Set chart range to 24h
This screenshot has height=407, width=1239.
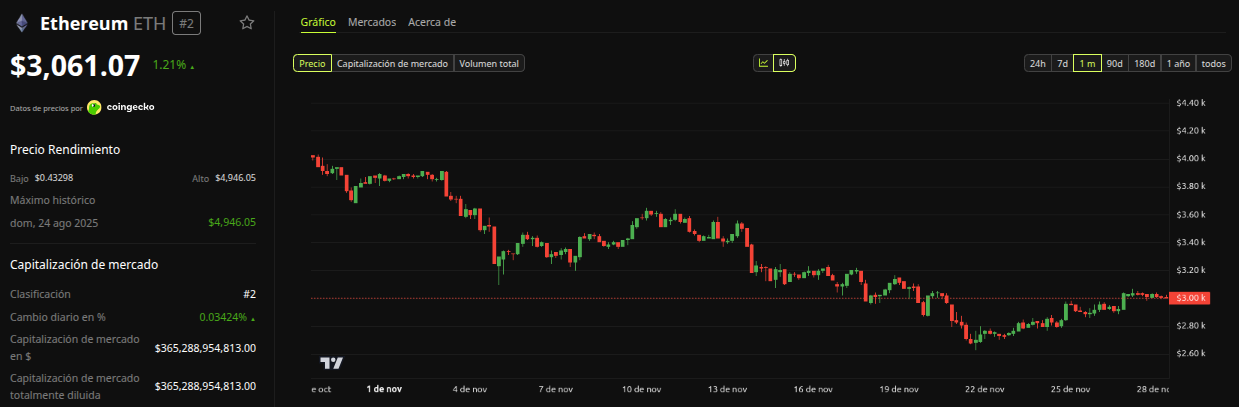tap(1037, 63)
